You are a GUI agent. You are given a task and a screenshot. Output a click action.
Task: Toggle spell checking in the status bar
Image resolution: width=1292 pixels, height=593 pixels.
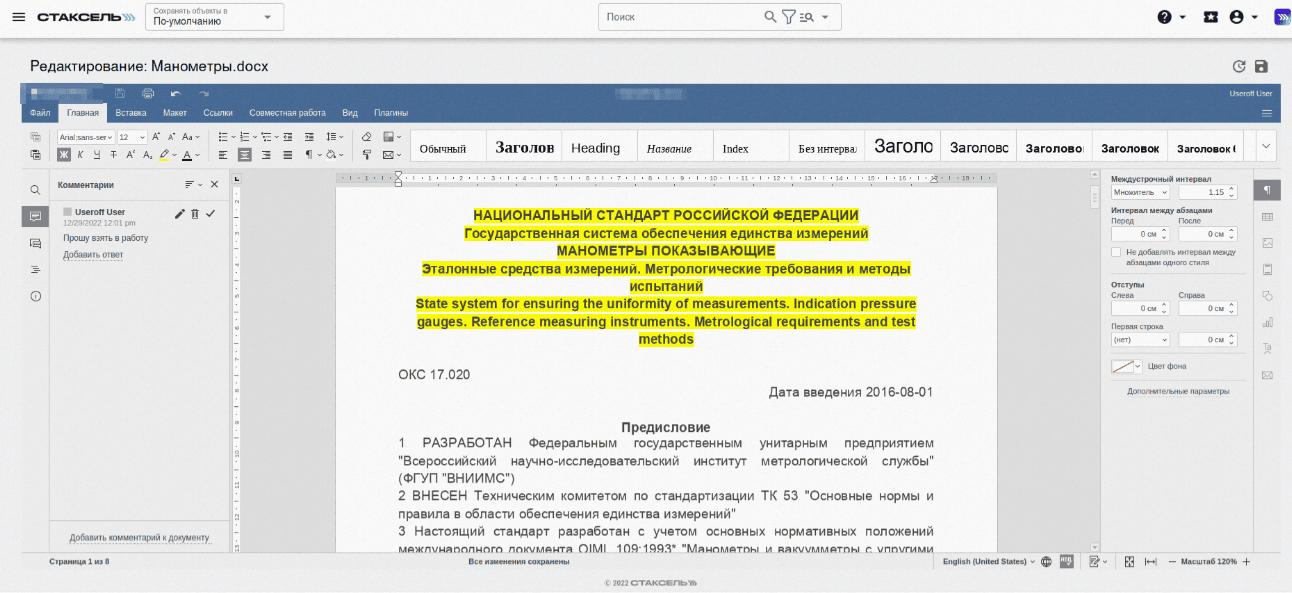tap(1066, 562)
